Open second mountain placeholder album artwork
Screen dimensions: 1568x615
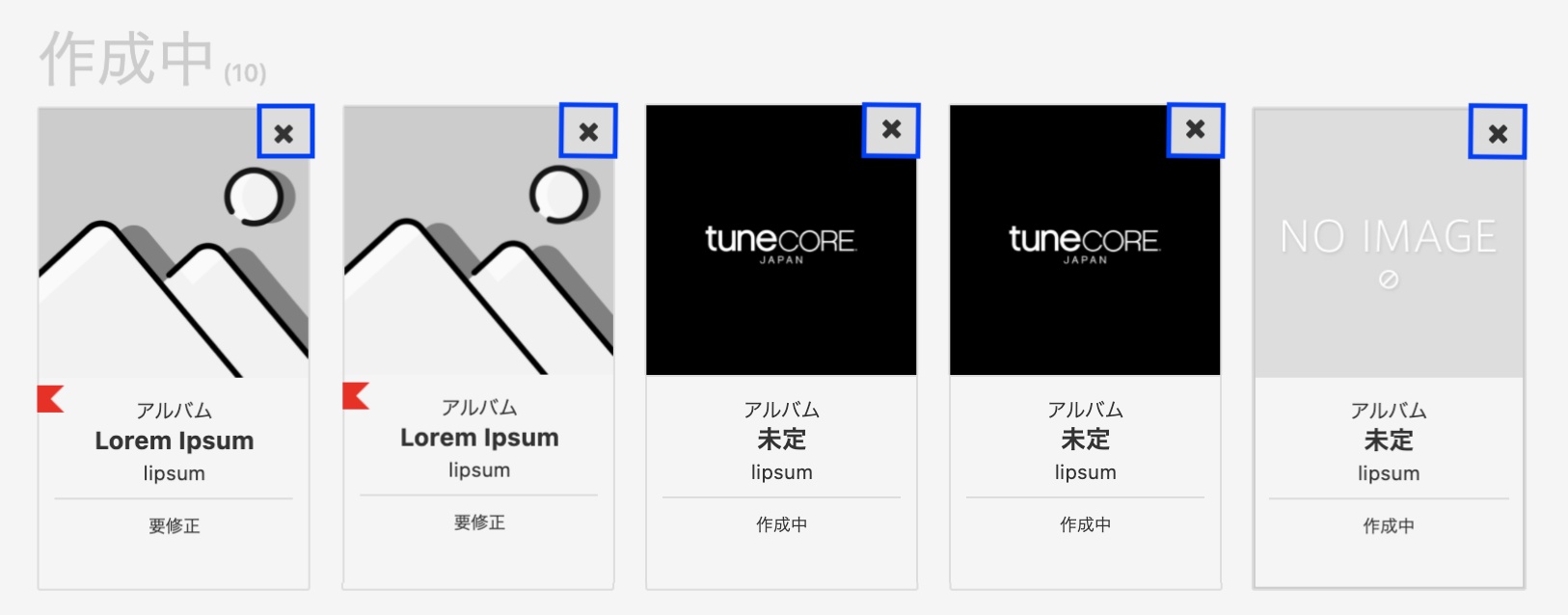[x=479, y=240]
